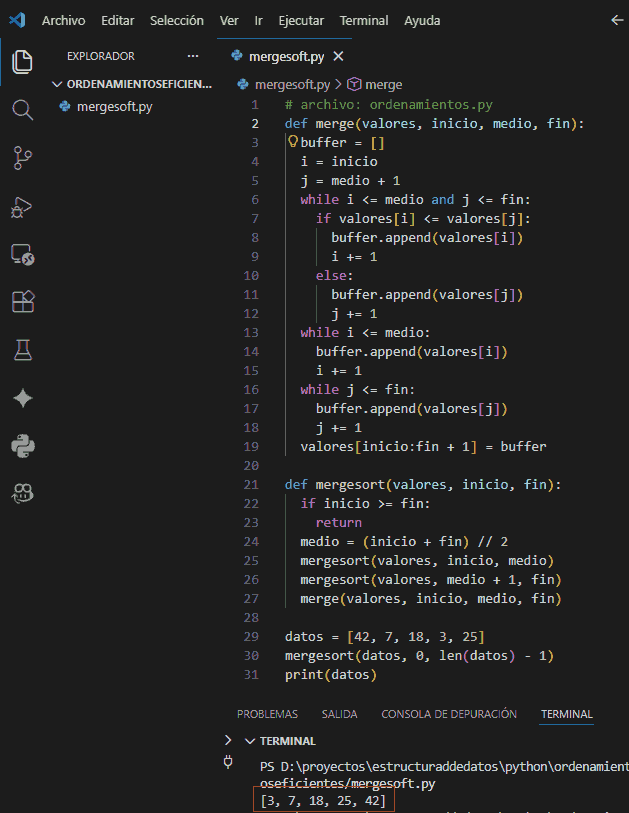Open the Source Control view icon
629x813 pixels.
click(22, 158)
